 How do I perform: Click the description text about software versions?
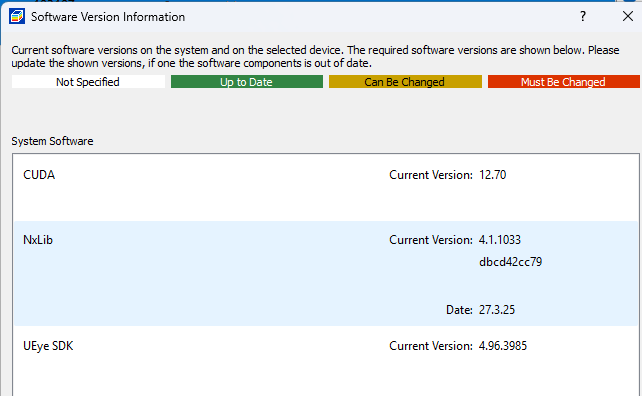tap(315, 57)
